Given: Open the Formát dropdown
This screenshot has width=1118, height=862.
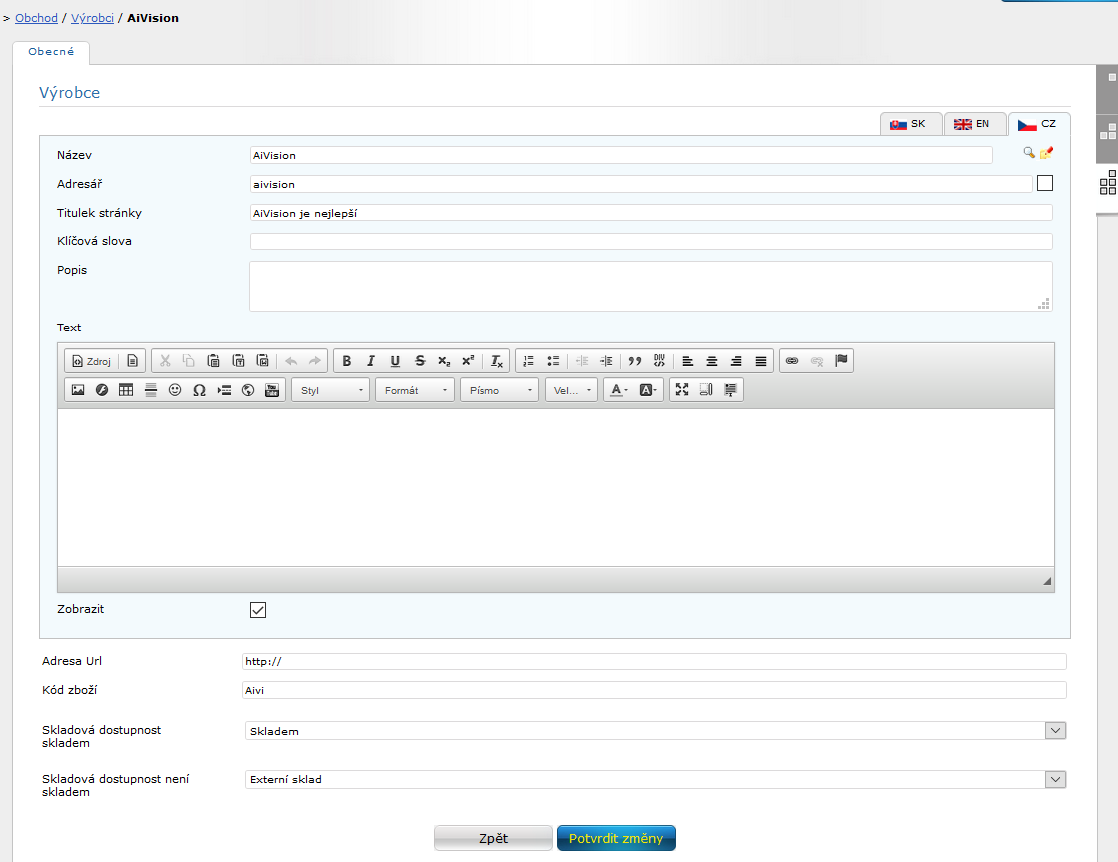Looking at the screenshot, I should coord(415,390).
